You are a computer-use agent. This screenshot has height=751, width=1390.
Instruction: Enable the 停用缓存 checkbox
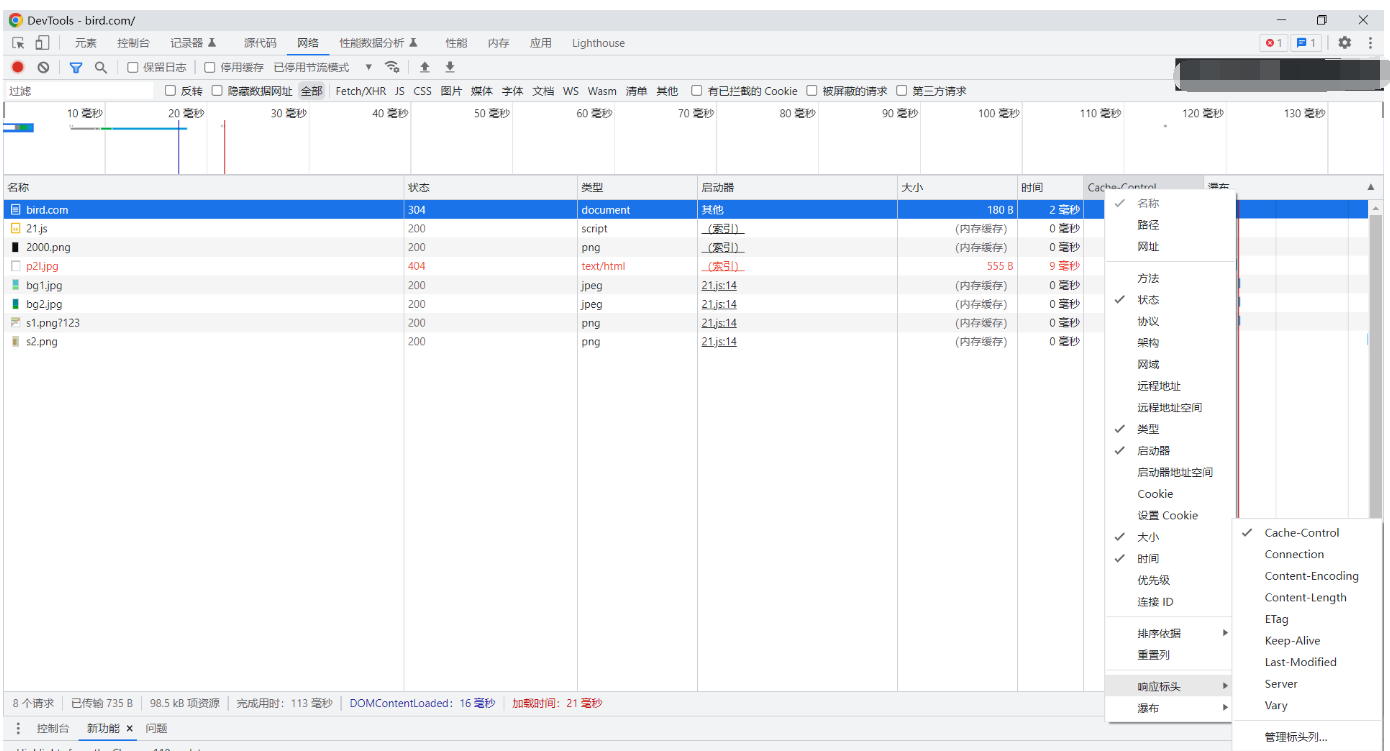point(210,67)
